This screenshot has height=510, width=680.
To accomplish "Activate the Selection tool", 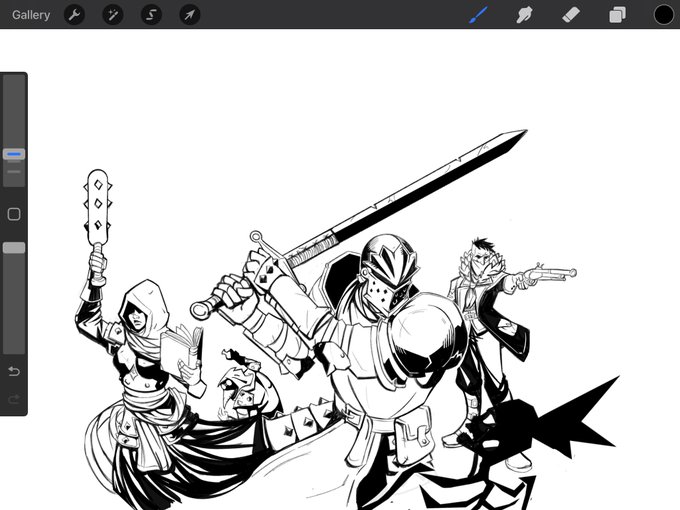I will pos(151,15).
